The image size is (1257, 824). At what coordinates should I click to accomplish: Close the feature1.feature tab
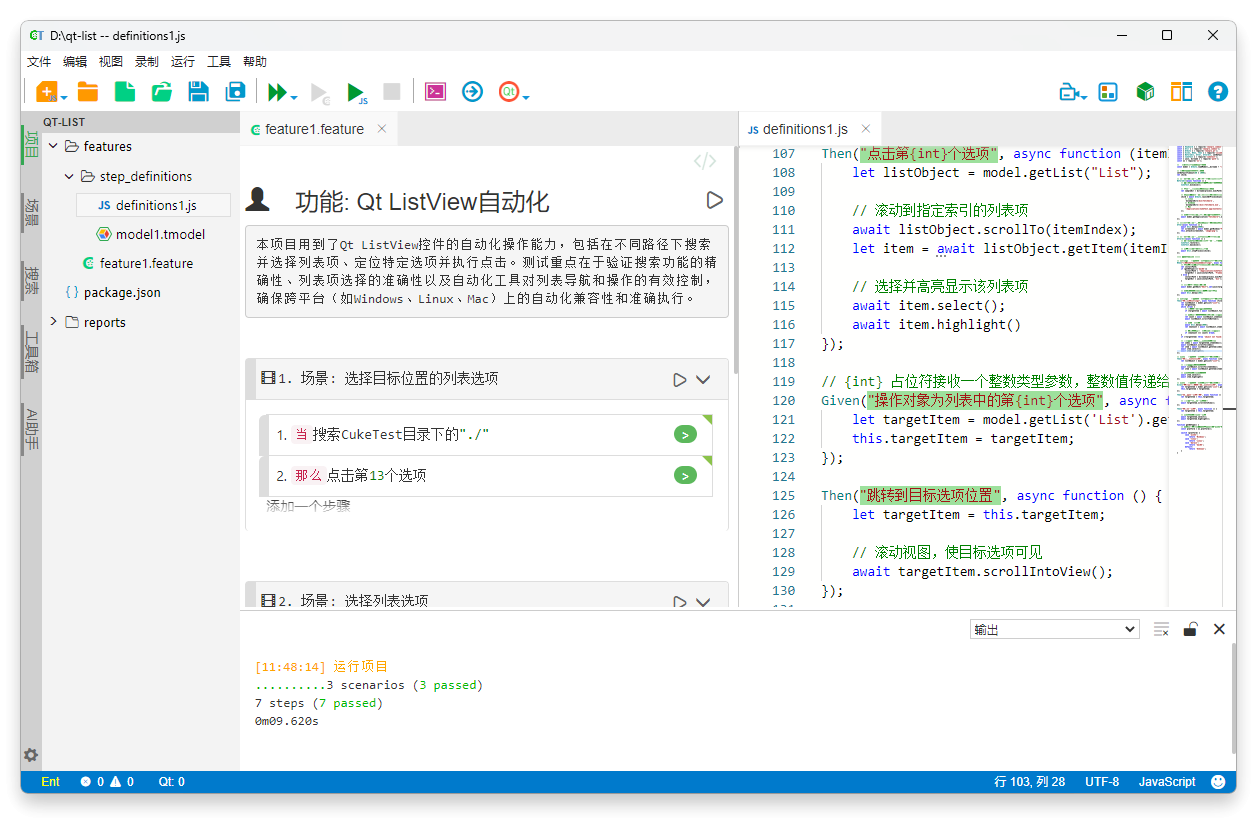382,128
